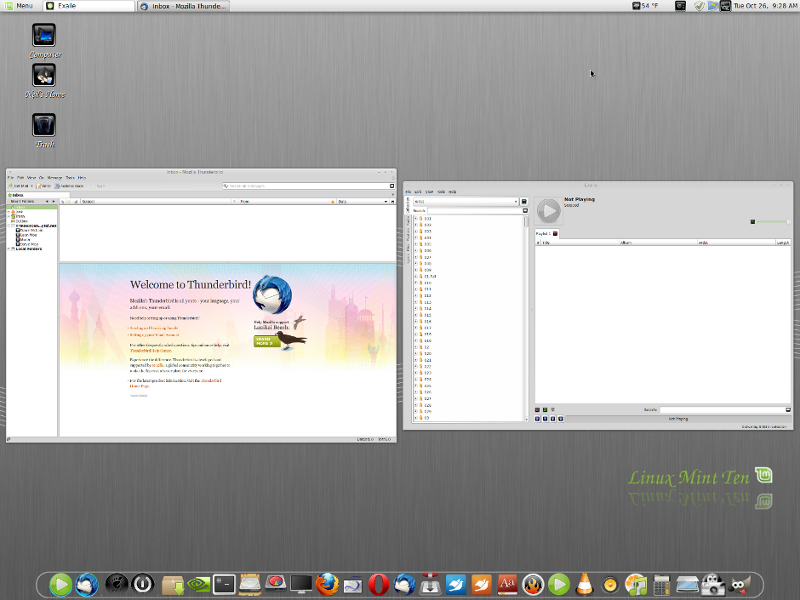Click the Exaile rescan collection icon beside Artist dropdown
The height and width of the screenshot is (600, 800).
[x=524, y=202]
